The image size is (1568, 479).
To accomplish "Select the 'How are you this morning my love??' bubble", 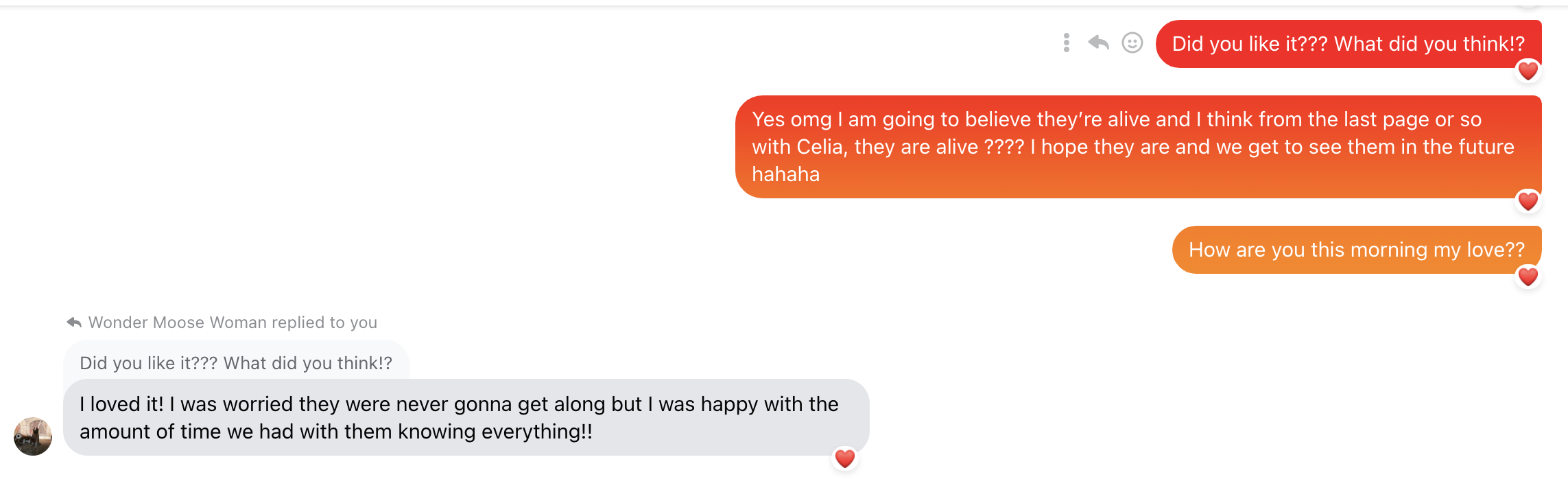I will click(x=1356, y=250).
